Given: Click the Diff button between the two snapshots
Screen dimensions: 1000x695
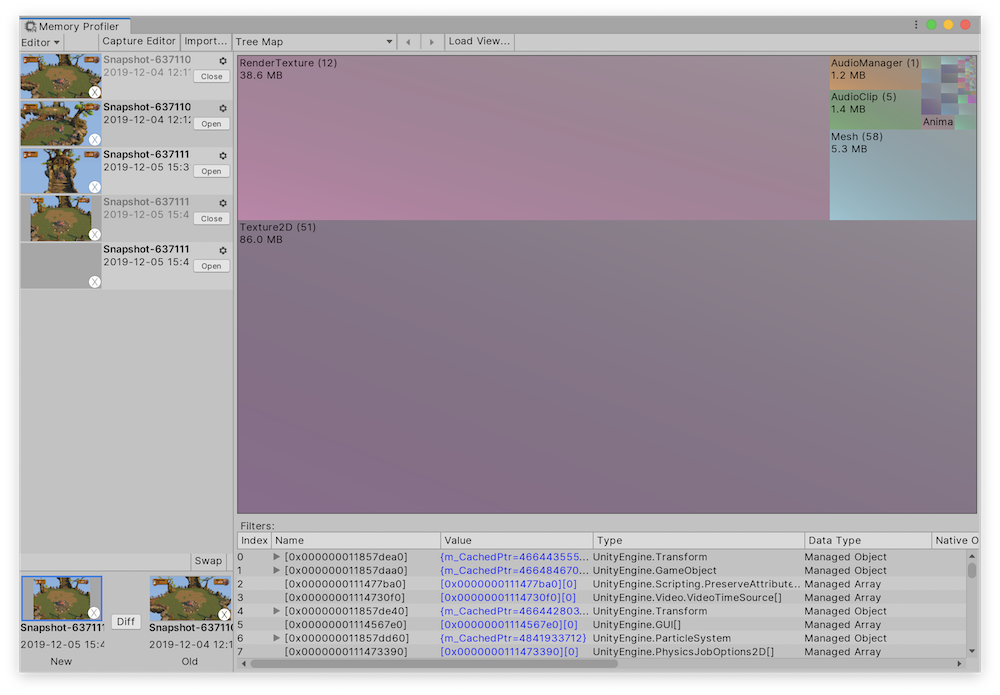Looking at the screenshot, I should 126,621.
